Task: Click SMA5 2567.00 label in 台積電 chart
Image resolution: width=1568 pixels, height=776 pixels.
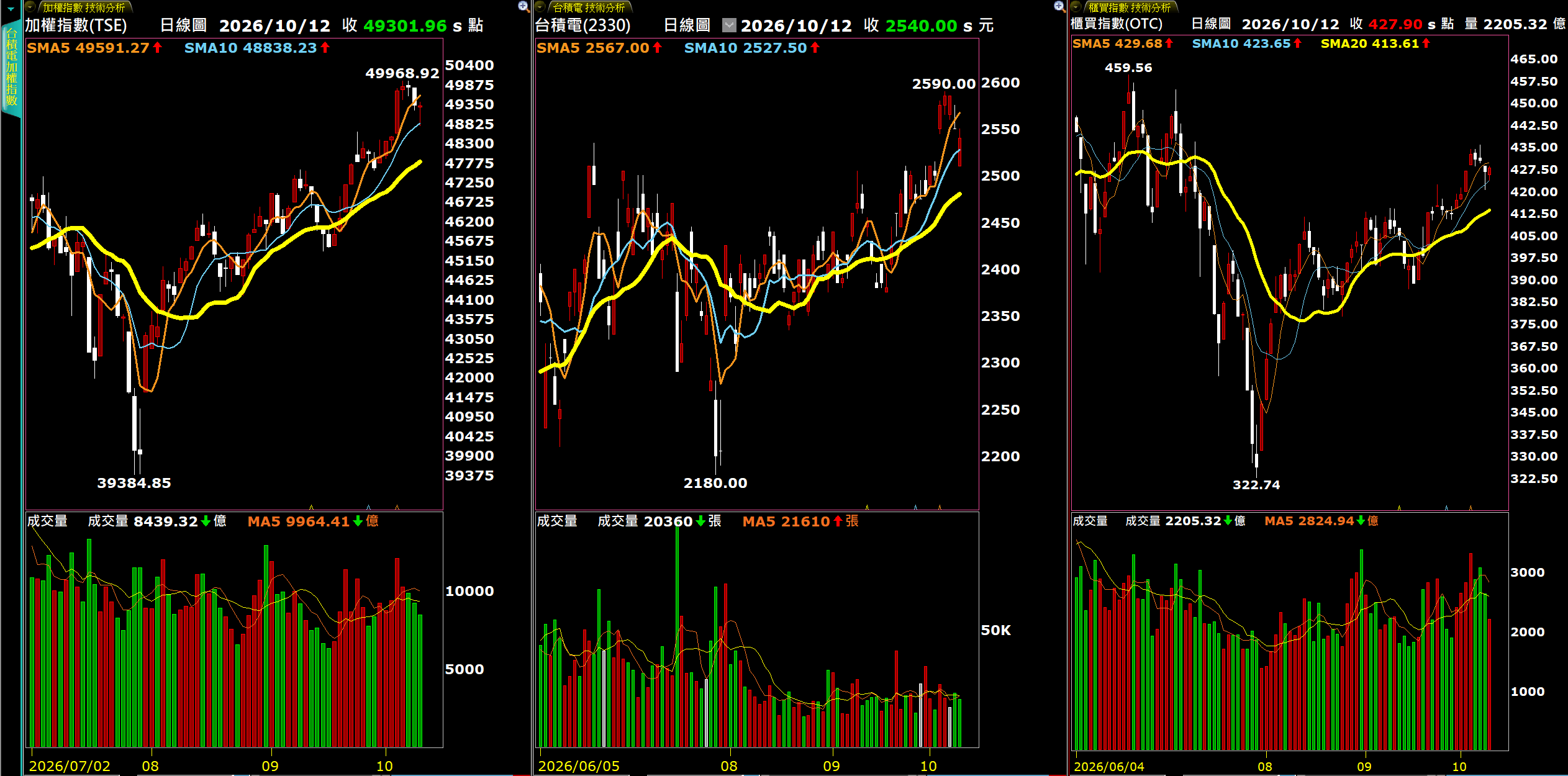Action: pos(593,48)
